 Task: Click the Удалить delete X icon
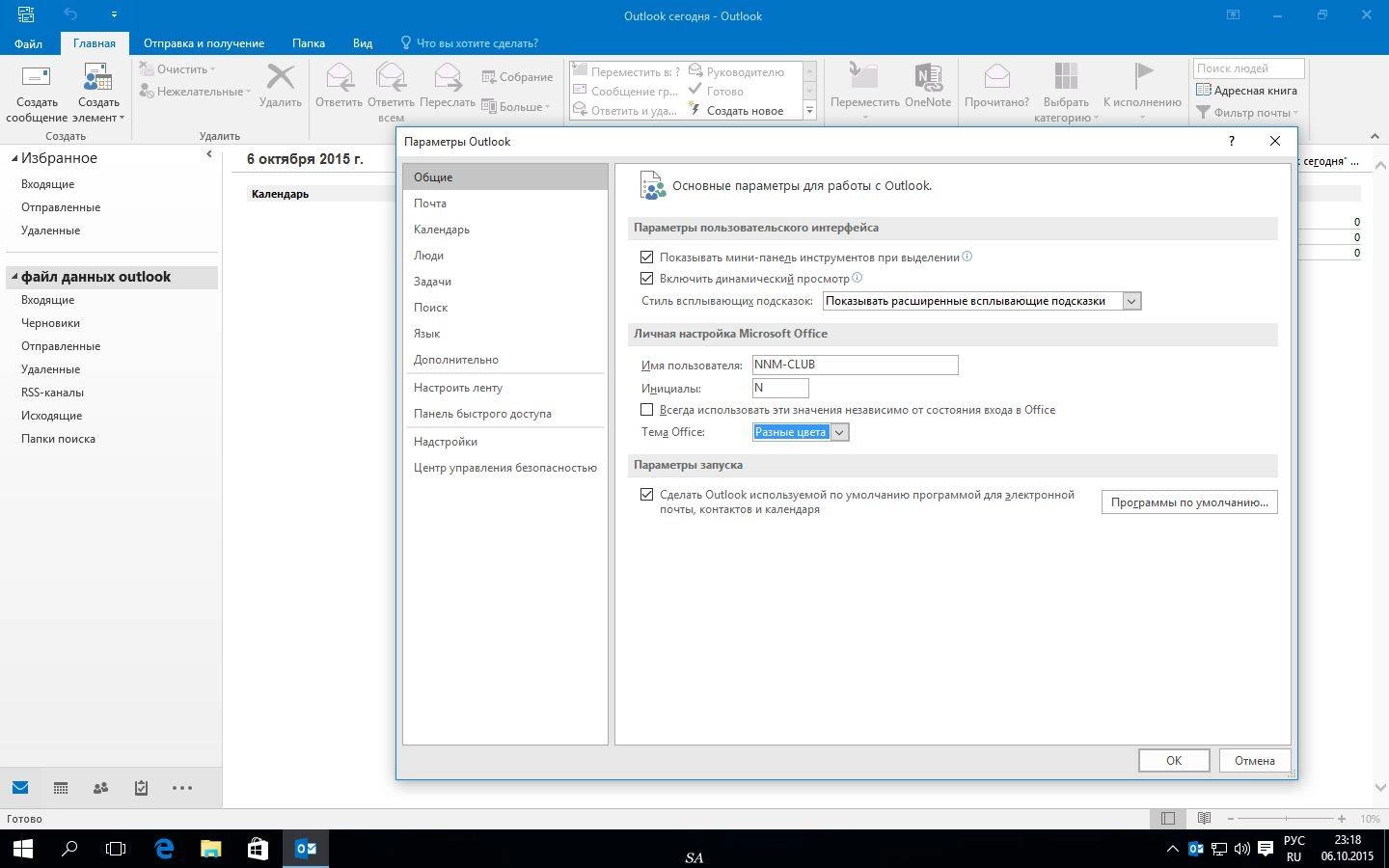[280, 77]
